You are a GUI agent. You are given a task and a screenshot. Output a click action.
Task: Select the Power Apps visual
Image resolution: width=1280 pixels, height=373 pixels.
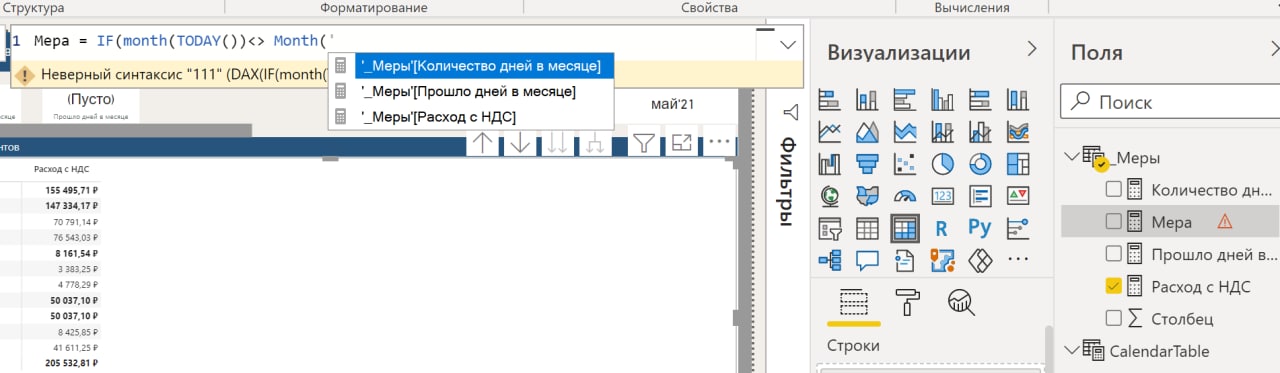tap(979, 260)
